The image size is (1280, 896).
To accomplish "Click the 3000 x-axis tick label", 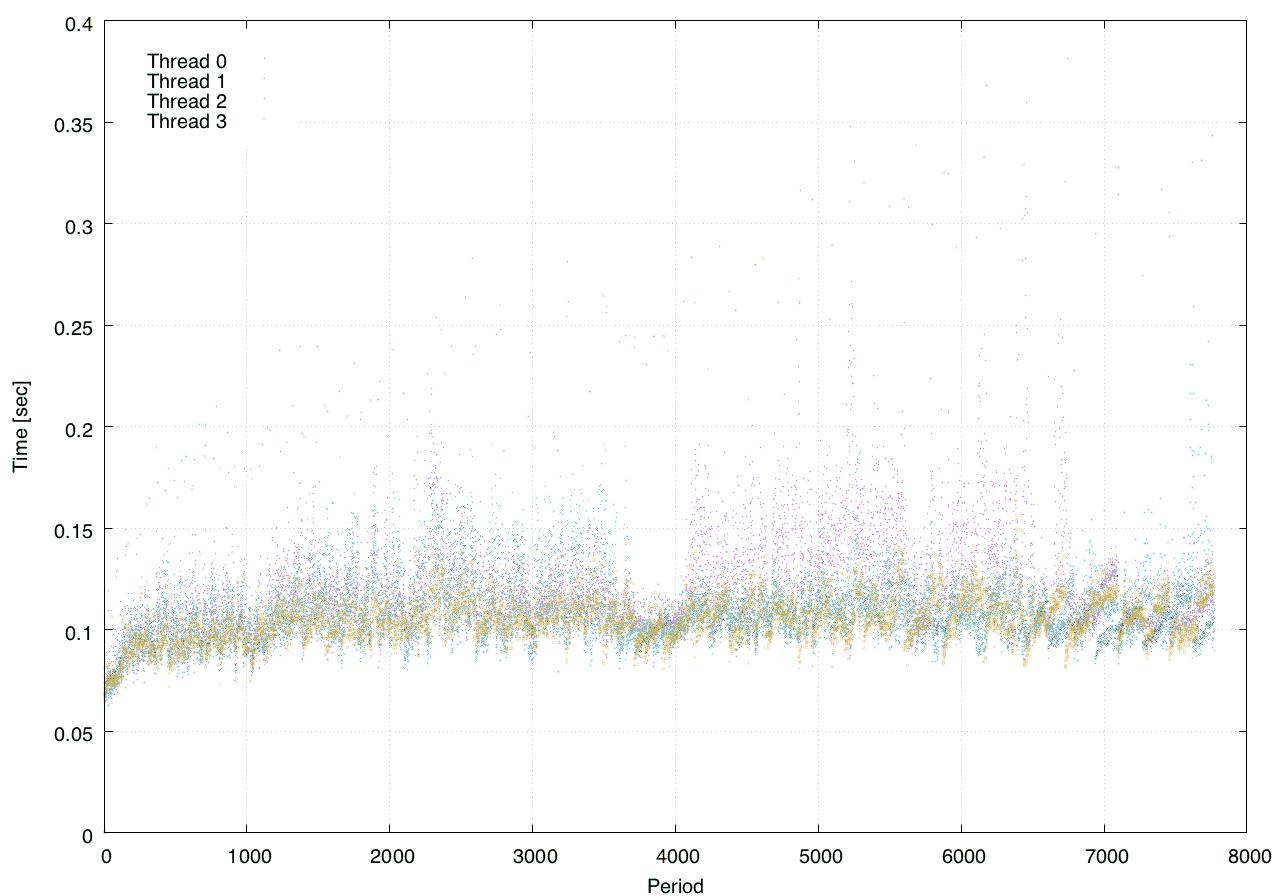I will 533,857.
